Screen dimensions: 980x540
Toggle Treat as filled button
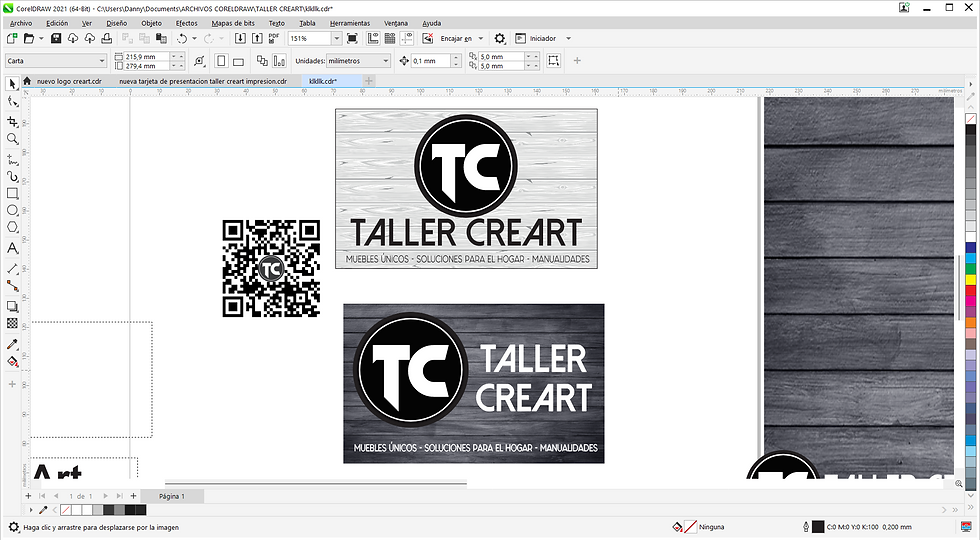click(x=553, y=61)
